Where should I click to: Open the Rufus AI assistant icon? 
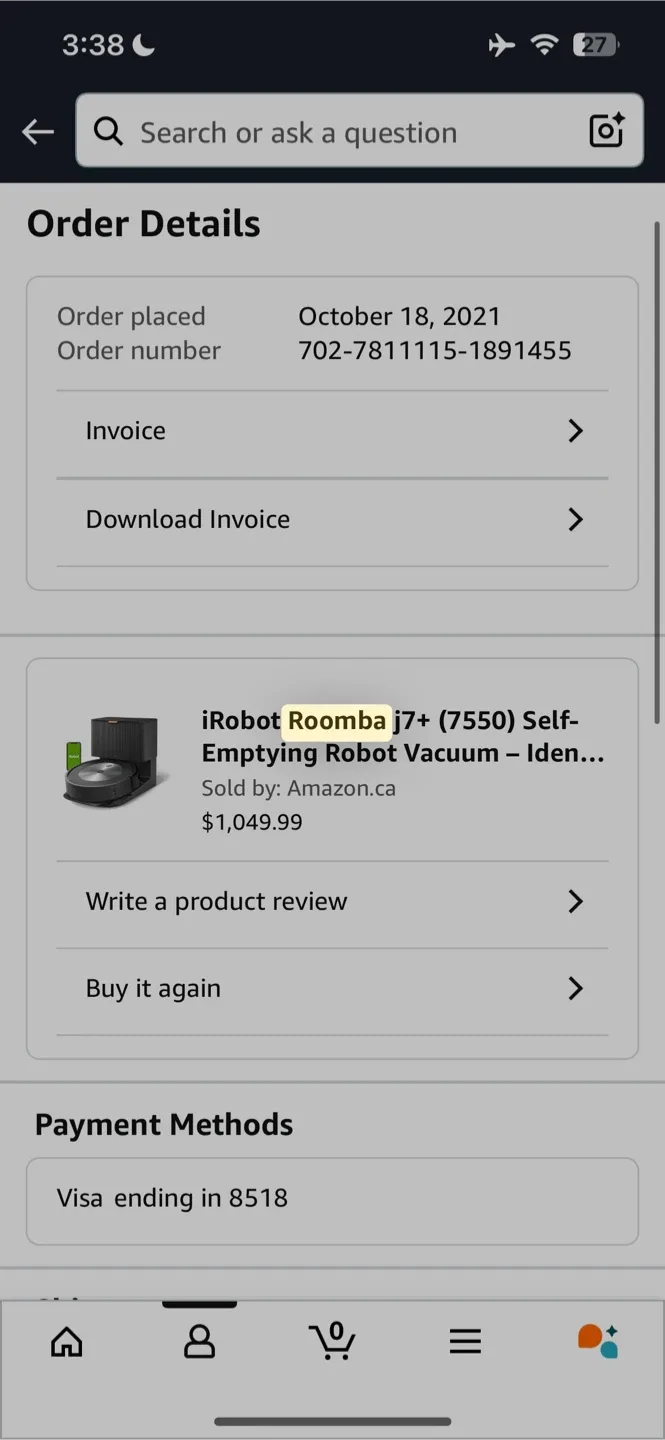[597, 1341]
